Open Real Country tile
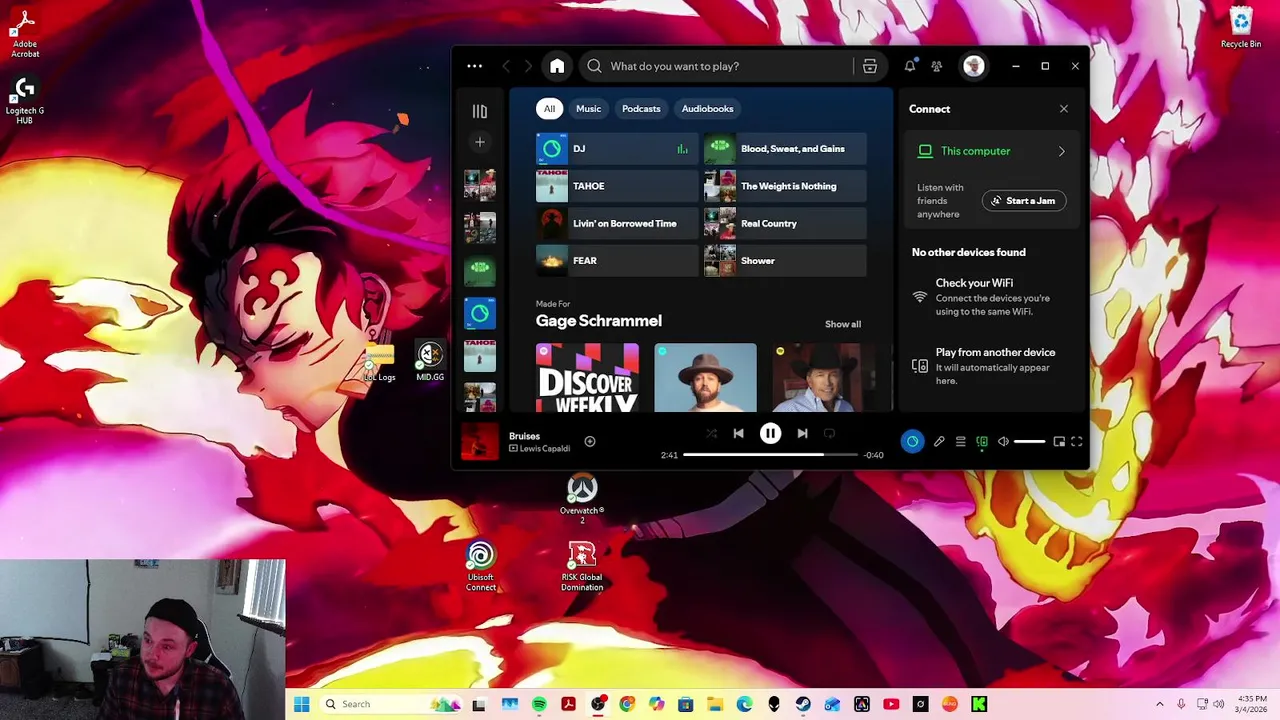Image resolution: width=1280 pixels, height=720 pixels. 785,223
